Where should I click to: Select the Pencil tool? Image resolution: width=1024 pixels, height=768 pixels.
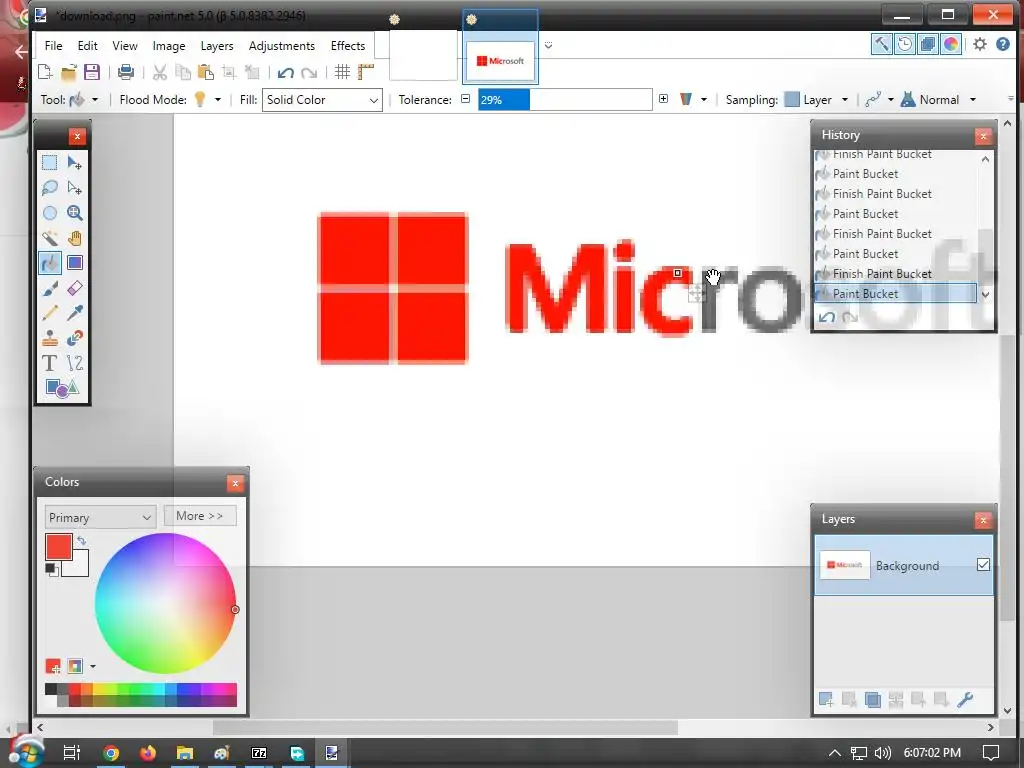50,313
